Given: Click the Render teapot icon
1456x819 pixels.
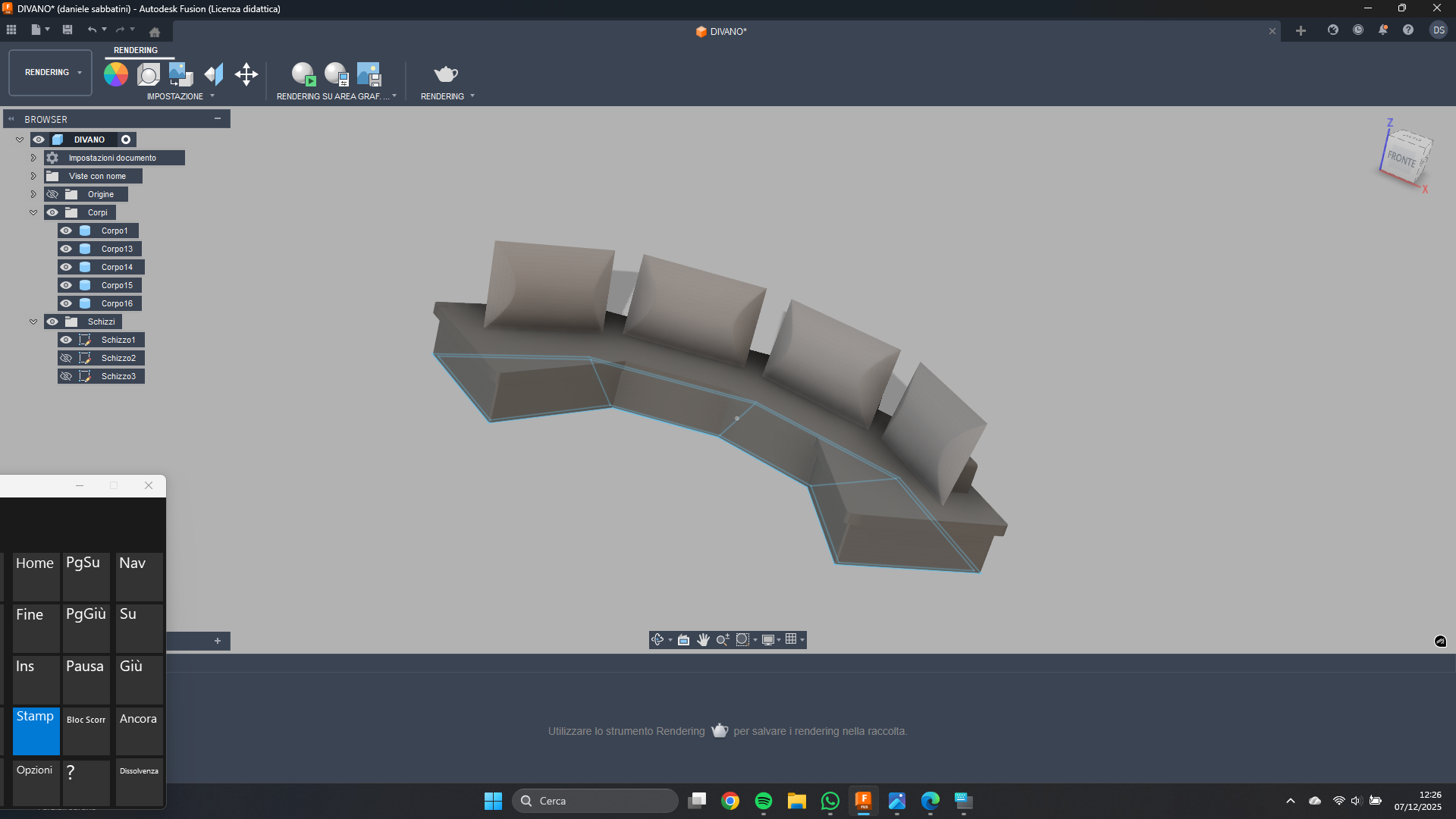Looking at the screenshot, I should click(x=446, y=74).
